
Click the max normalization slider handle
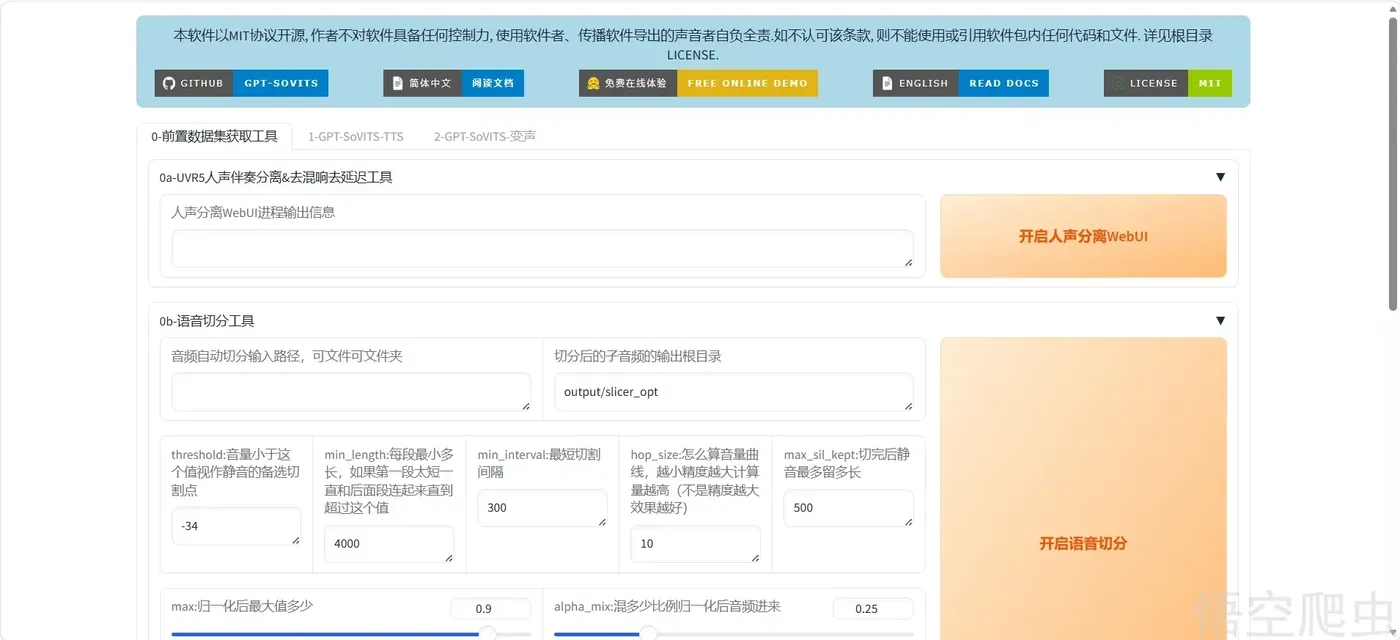point(487,634)
